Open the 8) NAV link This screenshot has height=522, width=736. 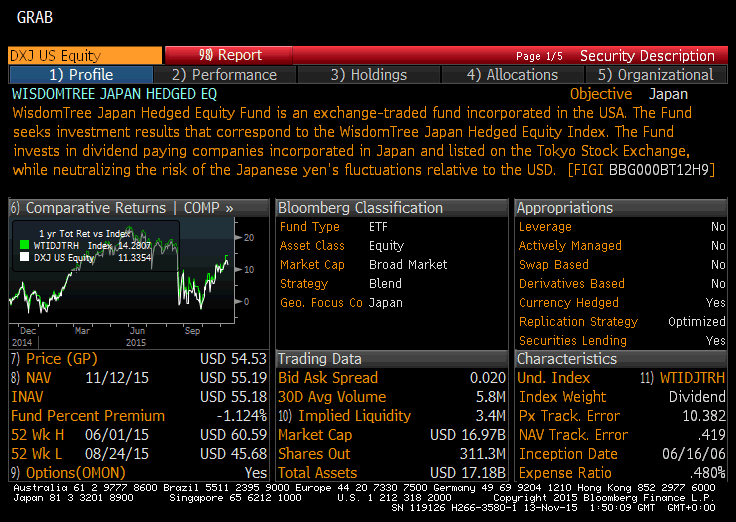pyautogui.click(x=31, y=378)
